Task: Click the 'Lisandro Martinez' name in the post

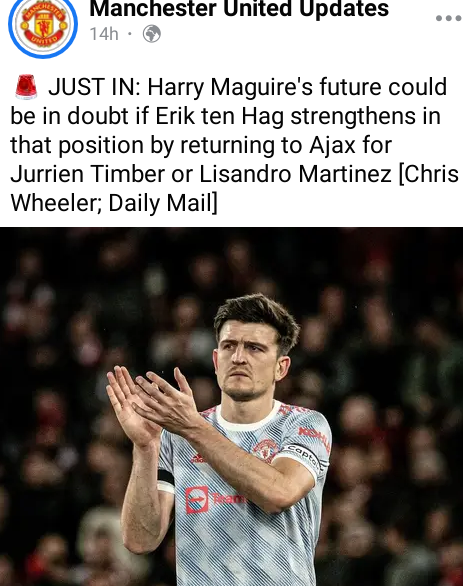Action: click(295, 174)
